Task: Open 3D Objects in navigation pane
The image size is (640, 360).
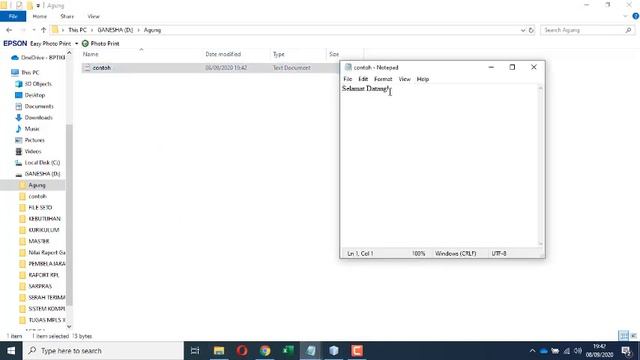Action: 33,84
